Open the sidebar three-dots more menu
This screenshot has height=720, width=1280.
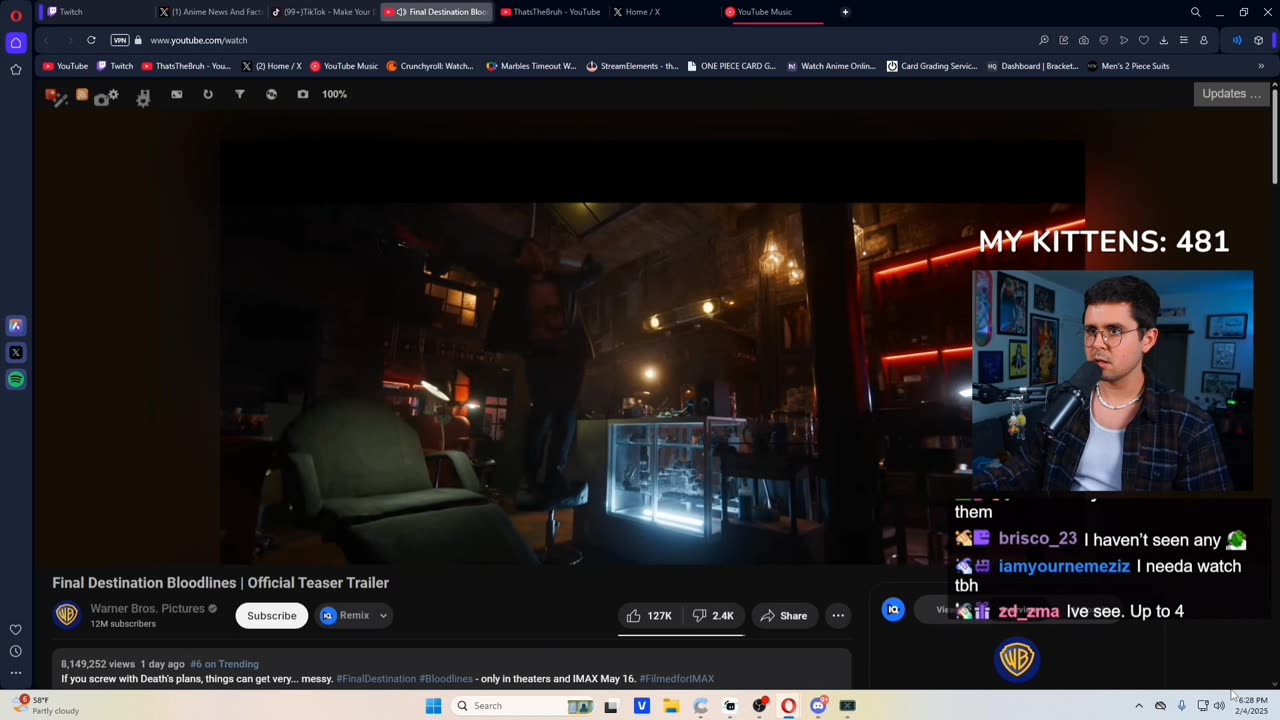tap(16, 673)
